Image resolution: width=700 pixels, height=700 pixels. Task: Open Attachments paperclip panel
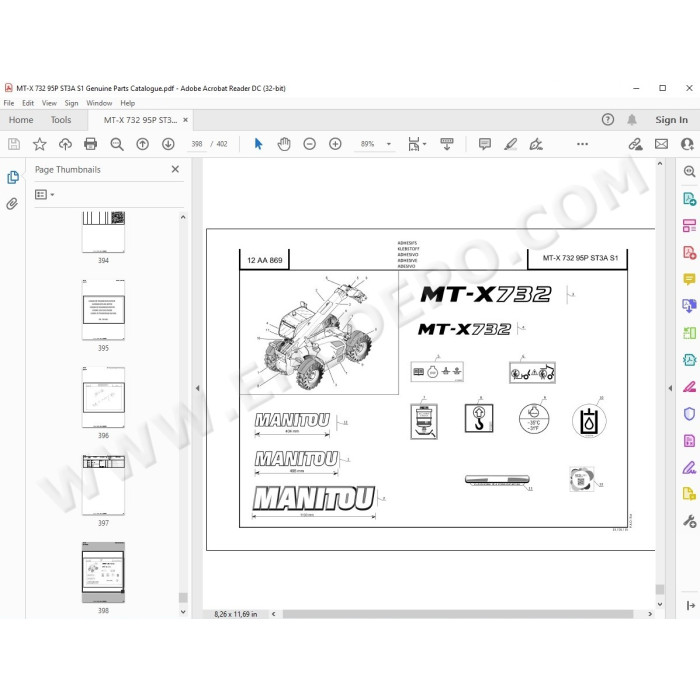coord(12,204)
